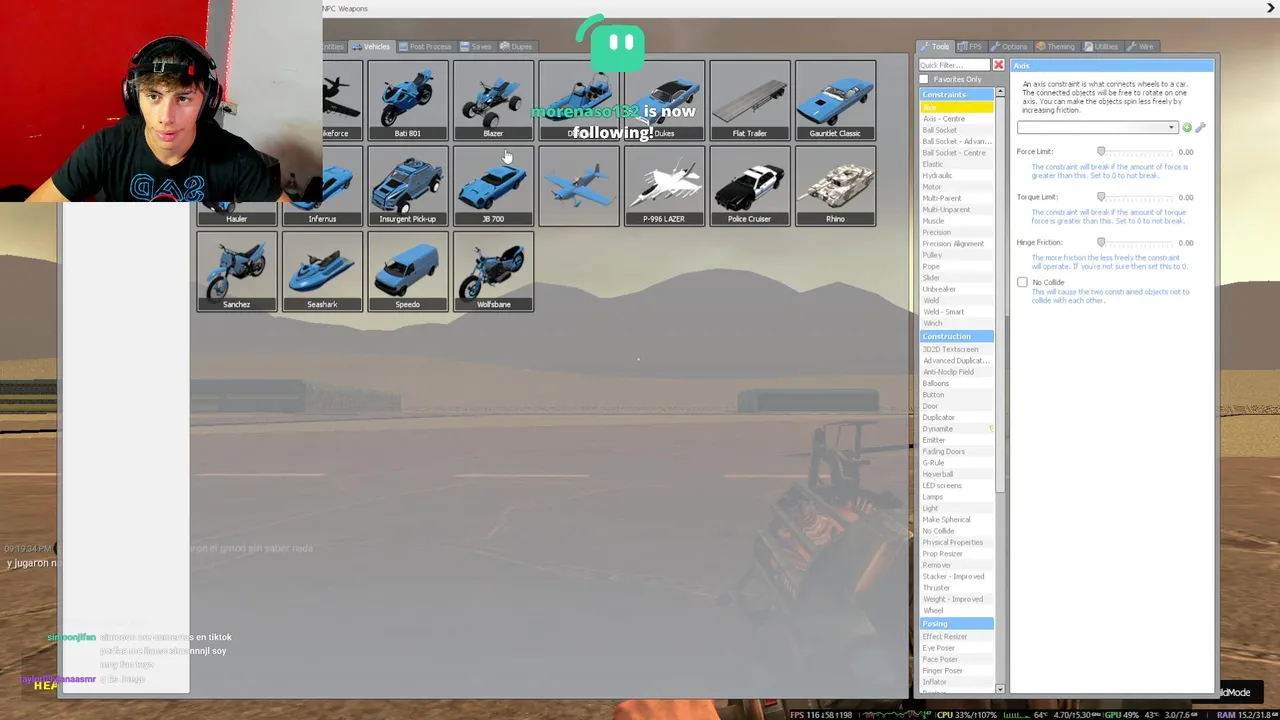Open the Dupes tab

point(516,46)
